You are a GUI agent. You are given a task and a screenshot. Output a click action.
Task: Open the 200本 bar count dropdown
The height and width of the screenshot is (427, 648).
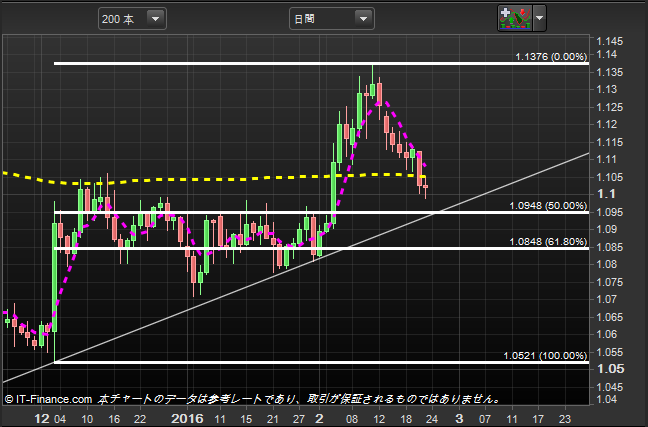point(132,19)
